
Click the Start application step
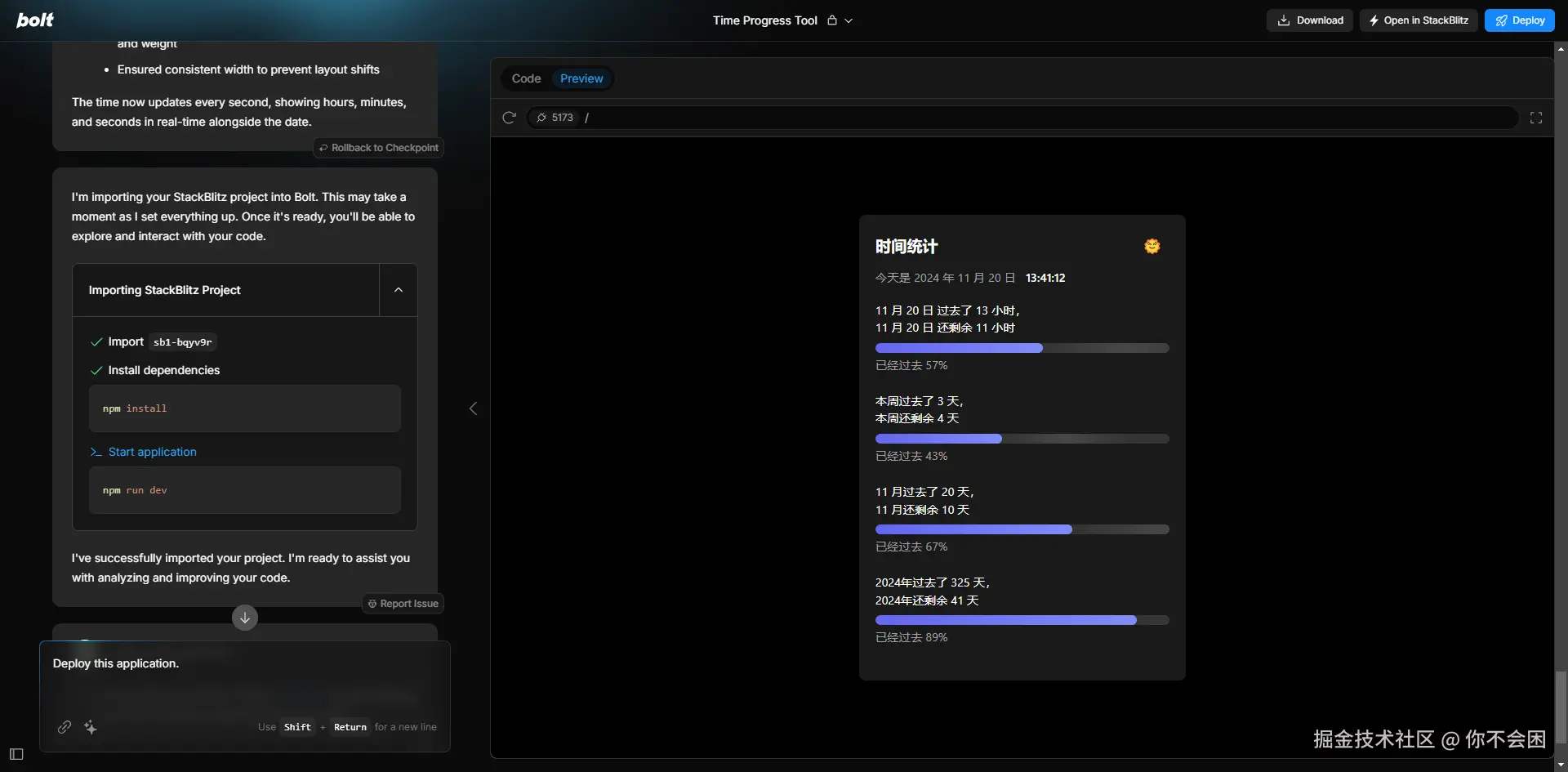152,452
